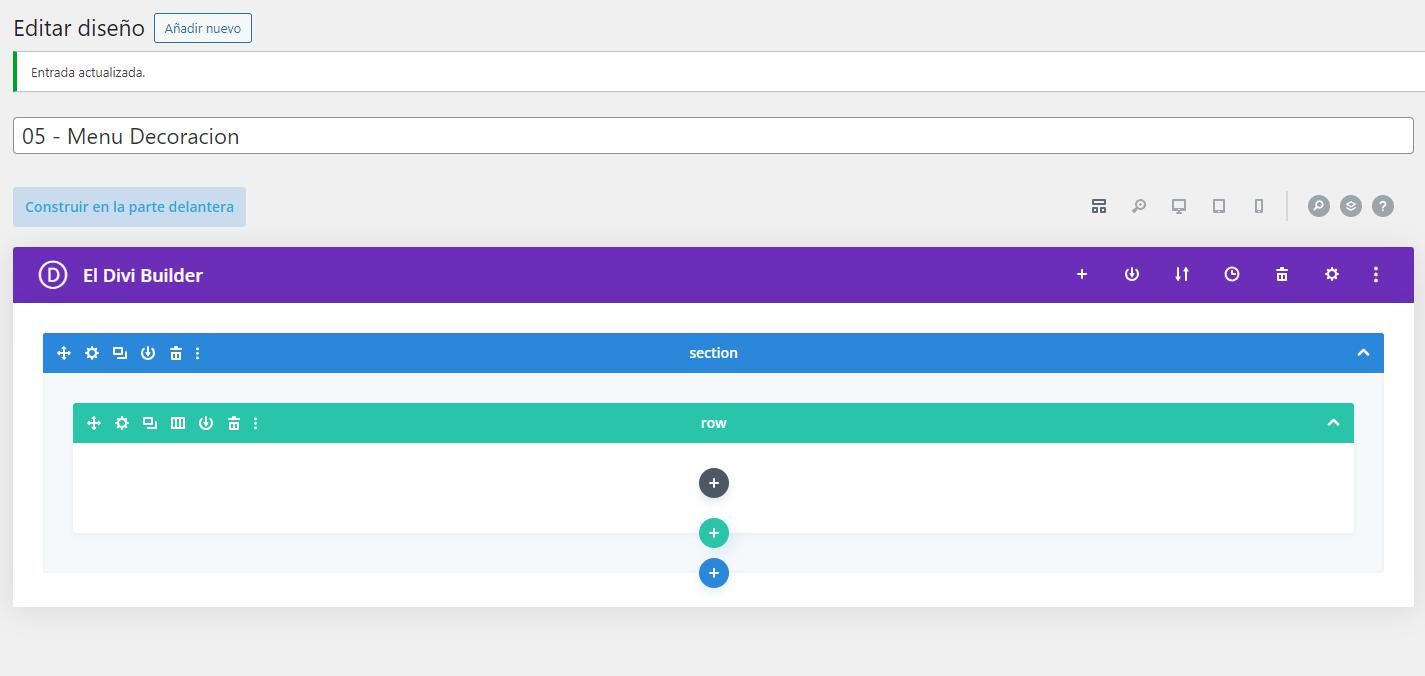The width and height of the screenshot is (1425, 676).
Task: Click Construir en la parte delantera
Action: (x=129, y=207)
